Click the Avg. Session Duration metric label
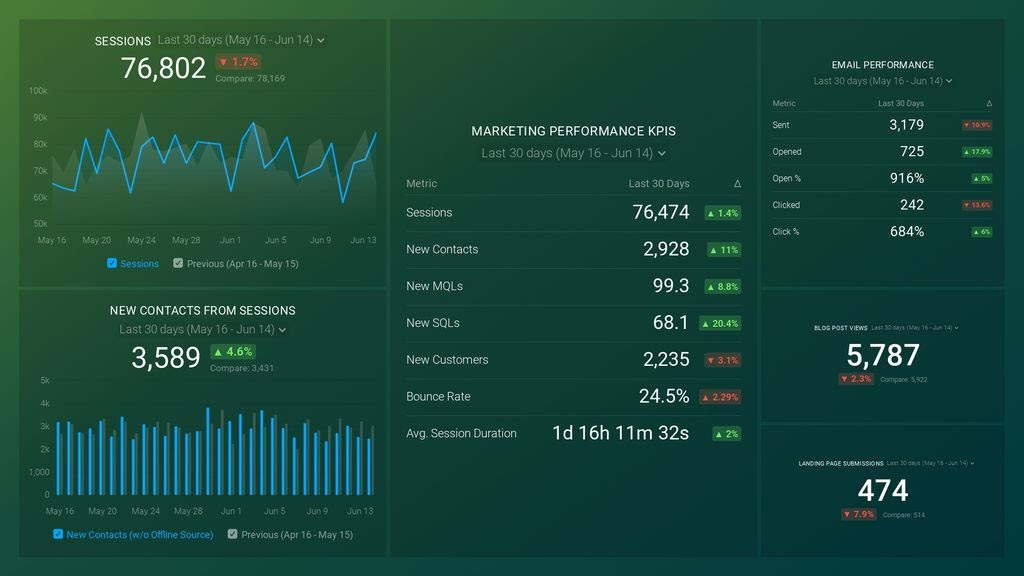Image resolution: width=1024 pixels, height=576 pixels. pos(461,433)
